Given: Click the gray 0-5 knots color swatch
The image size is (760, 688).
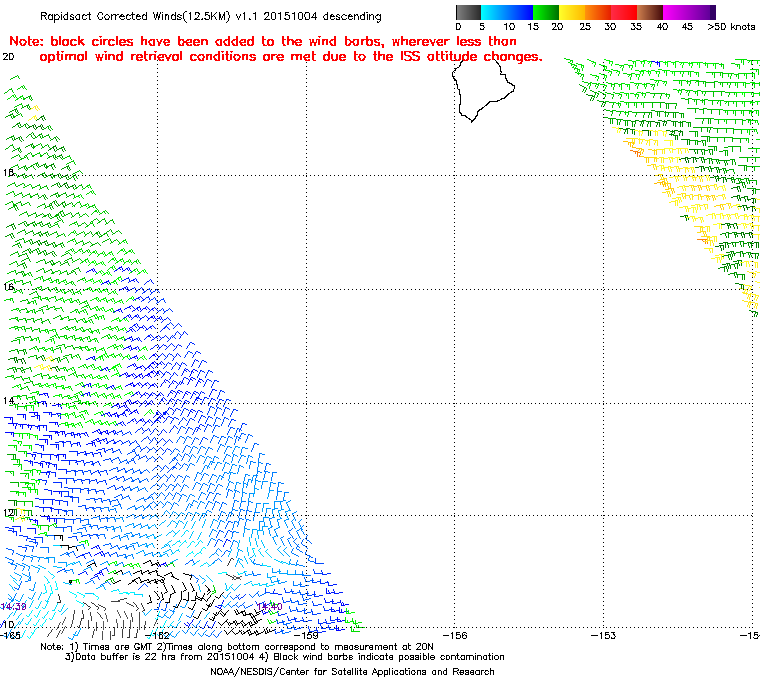Looking at the screenshot, I should (468, 12).
